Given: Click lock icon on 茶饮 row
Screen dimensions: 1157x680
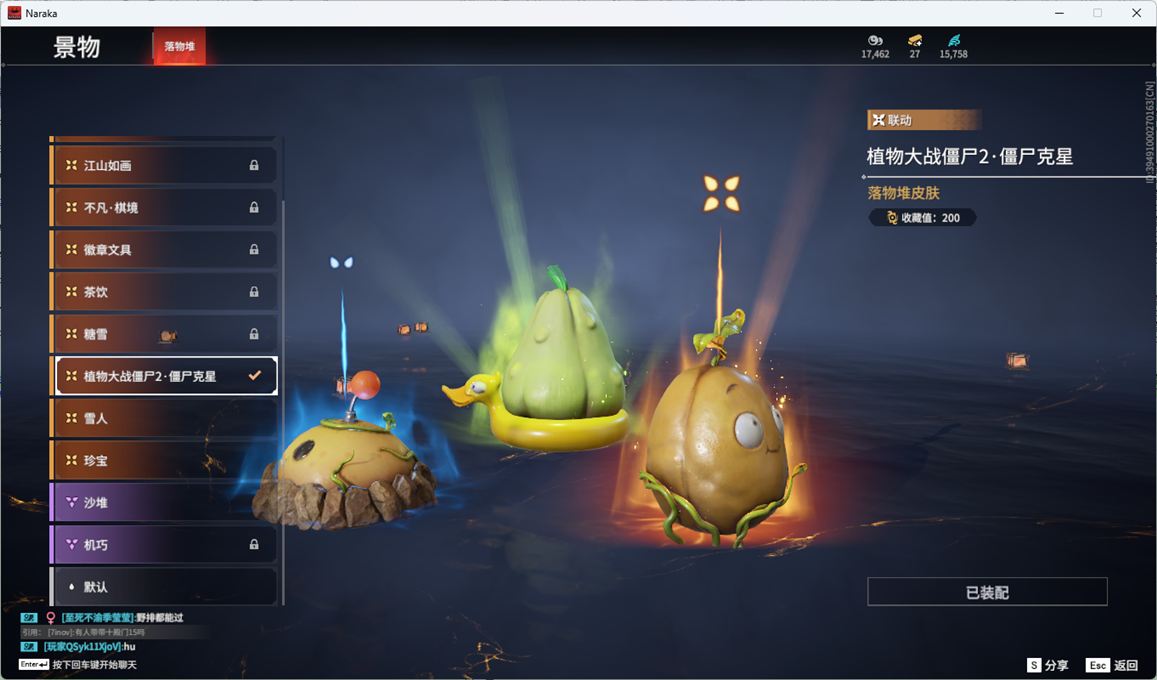Looking at the screenshot, I should 254,291.
